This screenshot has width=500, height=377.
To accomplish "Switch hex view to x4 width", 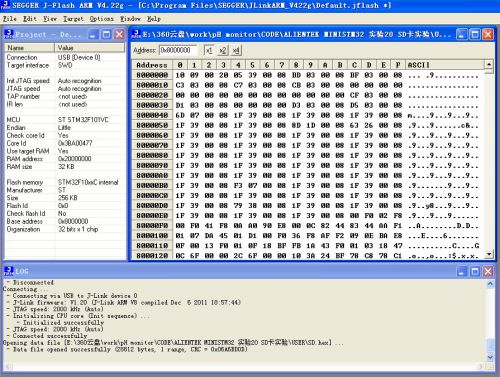I will 236,51.
